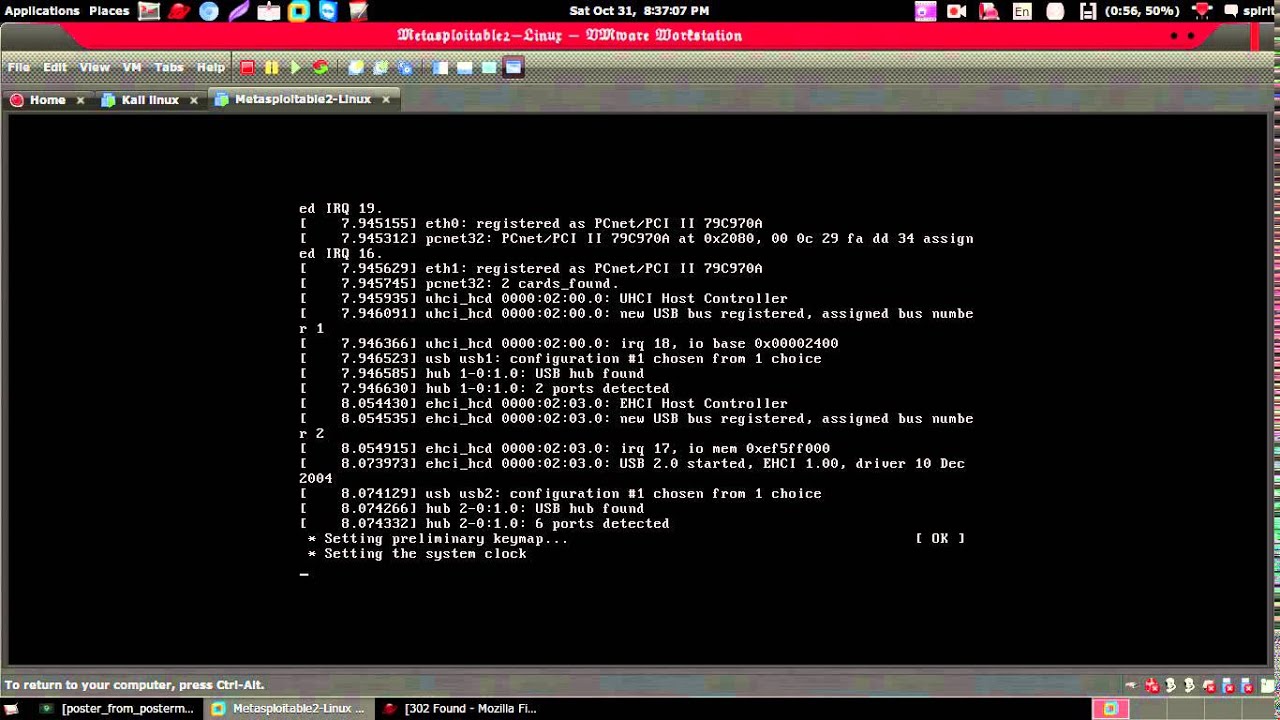This screenshot has height=720, width=1280.
Task: Open the Edit menu
Action: (x=55, y=68)
